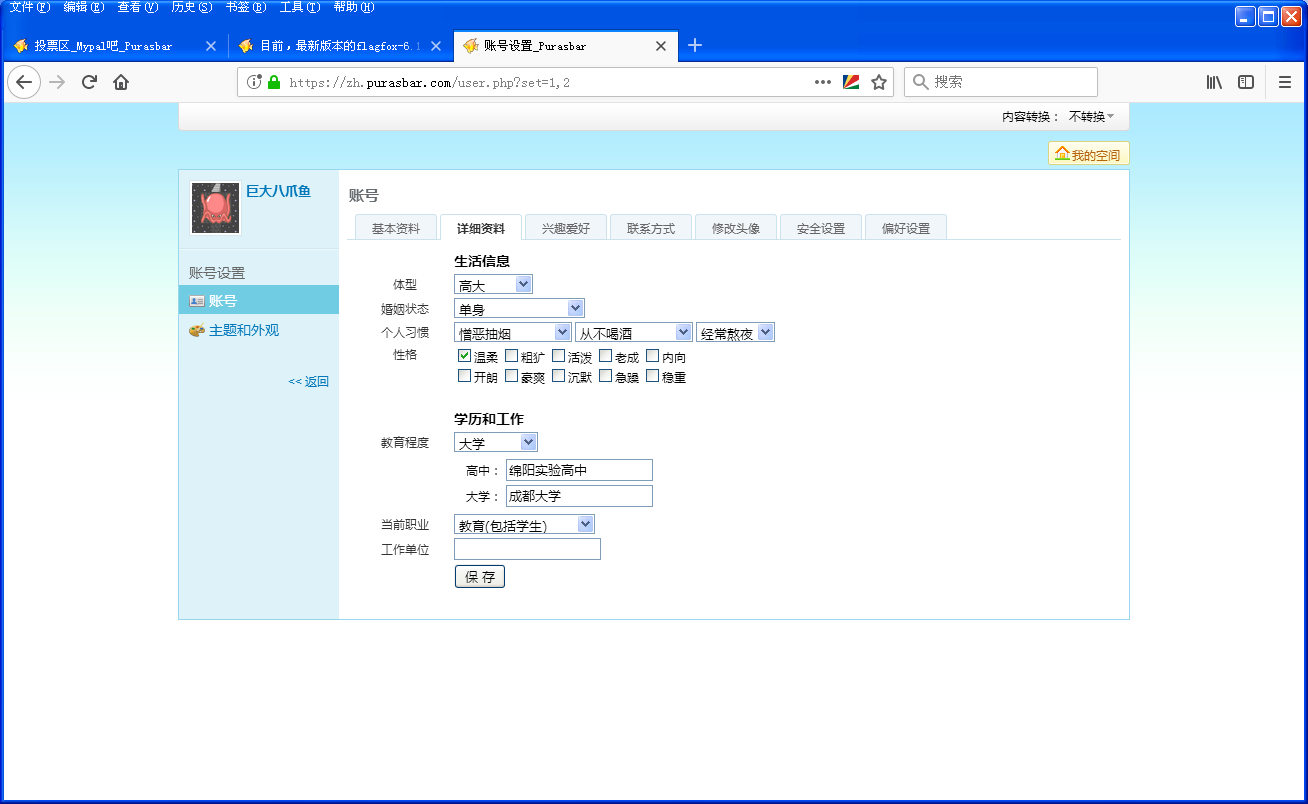The height and width of the screenshot is (804, 1308).
Task: Follow the << 返回 link
Action: (x=308, y=381)
